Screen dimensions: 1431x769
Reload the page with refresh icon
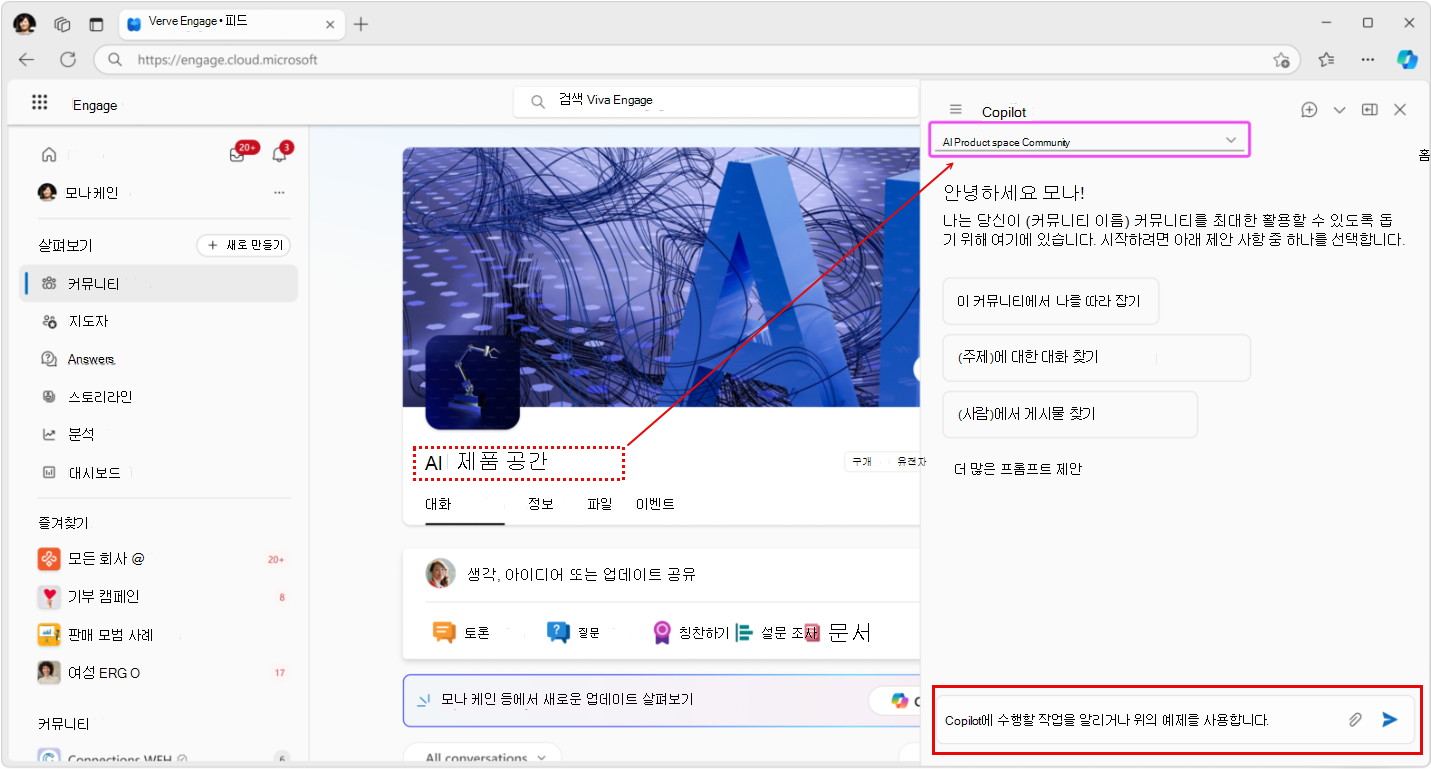click(x=68, y=59)
